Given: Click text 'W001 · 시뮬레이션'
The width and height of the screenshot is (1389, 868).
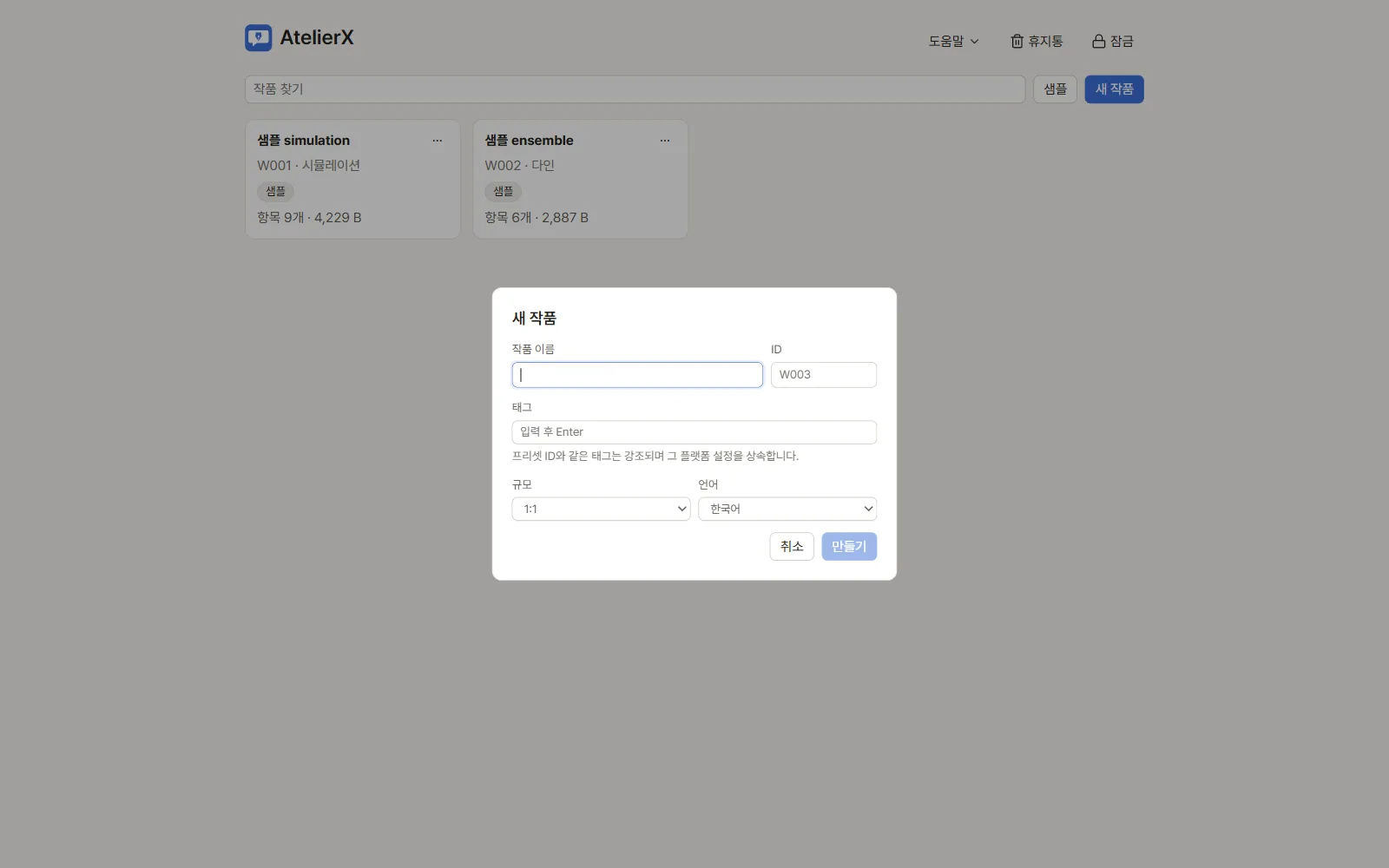Looking at the screenshot, I should click(308, 166).
